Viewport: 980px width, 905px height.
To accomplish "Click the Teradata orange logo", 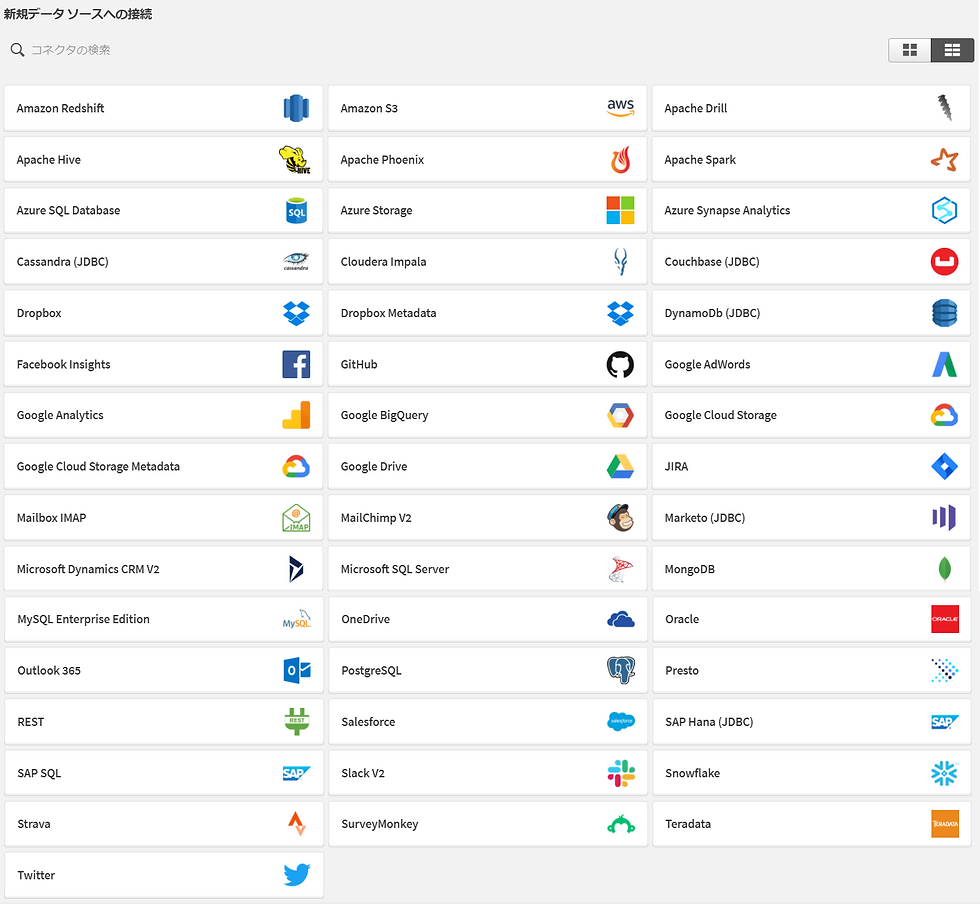I will point(945,824).
